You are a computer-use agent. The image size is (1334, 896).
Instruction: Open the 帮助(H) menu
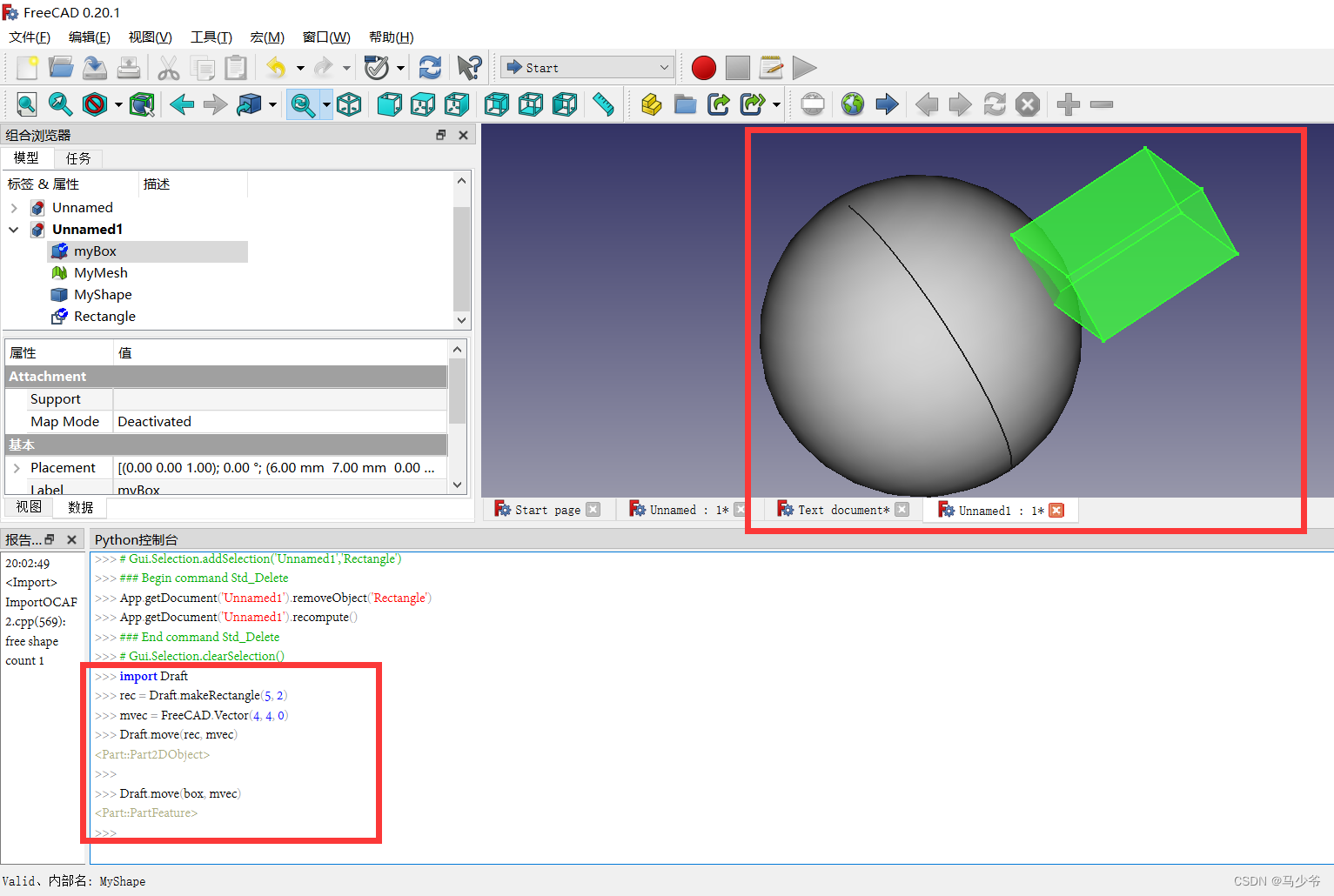click(x=392, y=37)
